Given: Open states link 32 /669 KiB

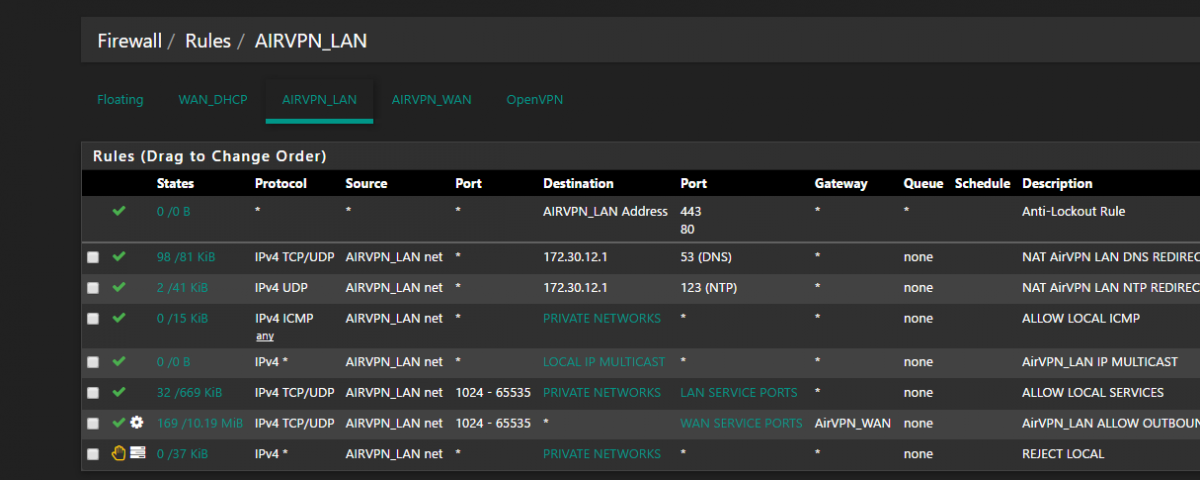Looking at the screenshot, I should pyautogui.click(x=189, y=393).
